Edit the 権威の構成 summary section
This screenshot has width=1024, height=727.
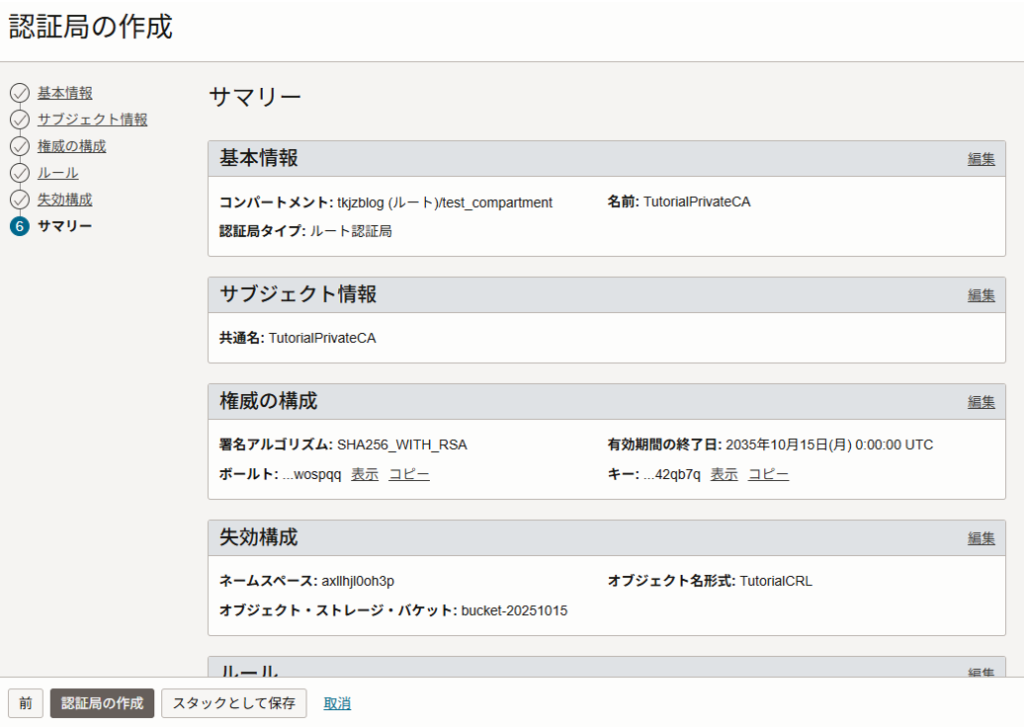pyautogui.click(x=980, y=402)
